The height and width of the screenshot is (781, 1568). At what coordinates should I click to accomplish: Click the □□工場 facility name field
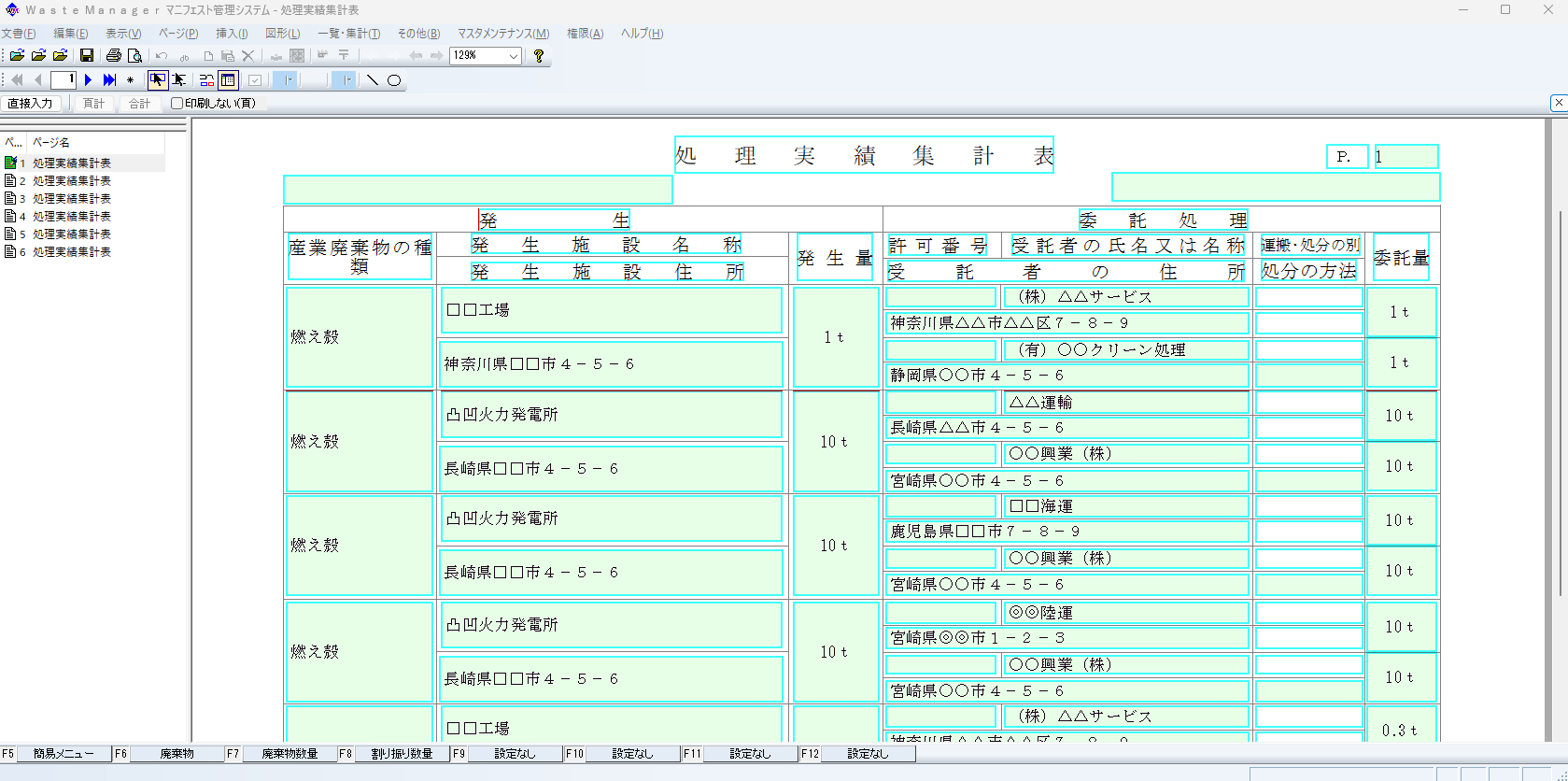pyautogui.click(x=611, y=310)
